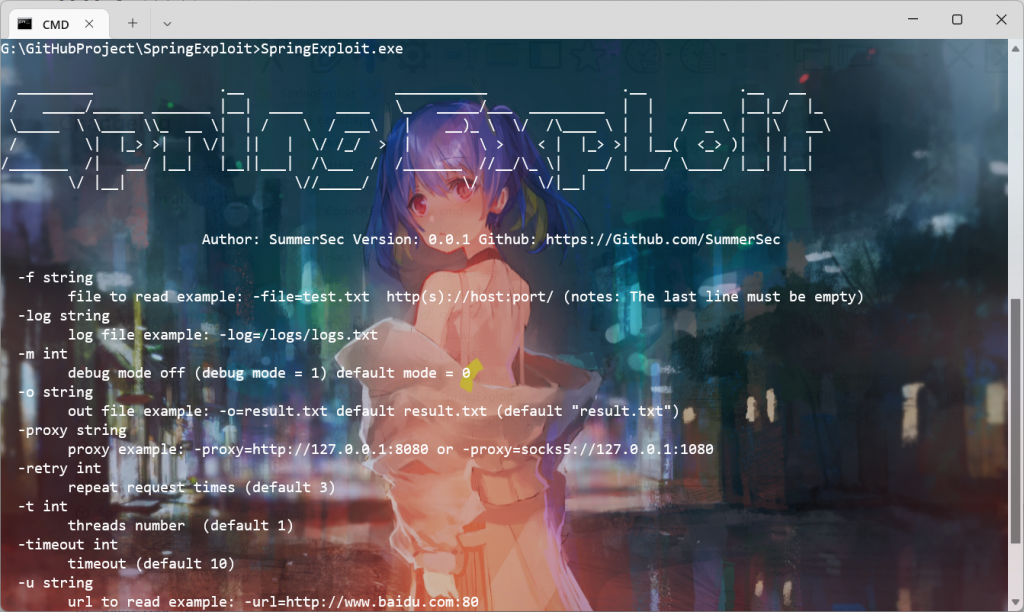The image size is (1024, 612).
Task: Click the "-log=/logs/logs.txt" example text
Action: [x=298, y=335]
